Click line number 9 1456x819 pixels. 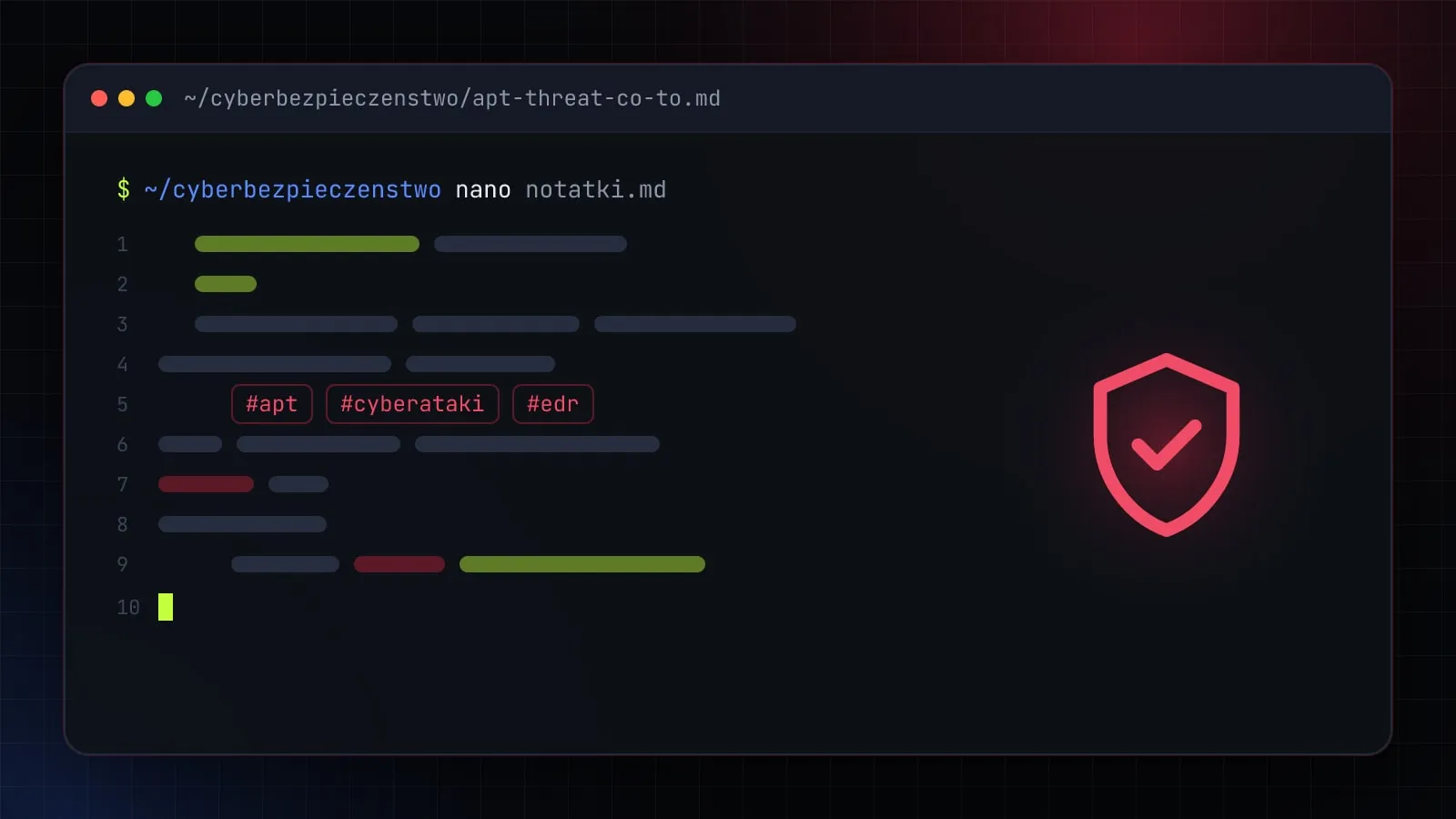(x=122, y=564)
